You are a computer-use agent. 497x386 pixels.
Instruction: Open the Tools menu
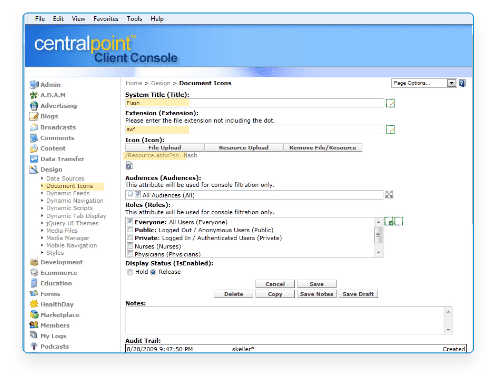coord(134,19)
